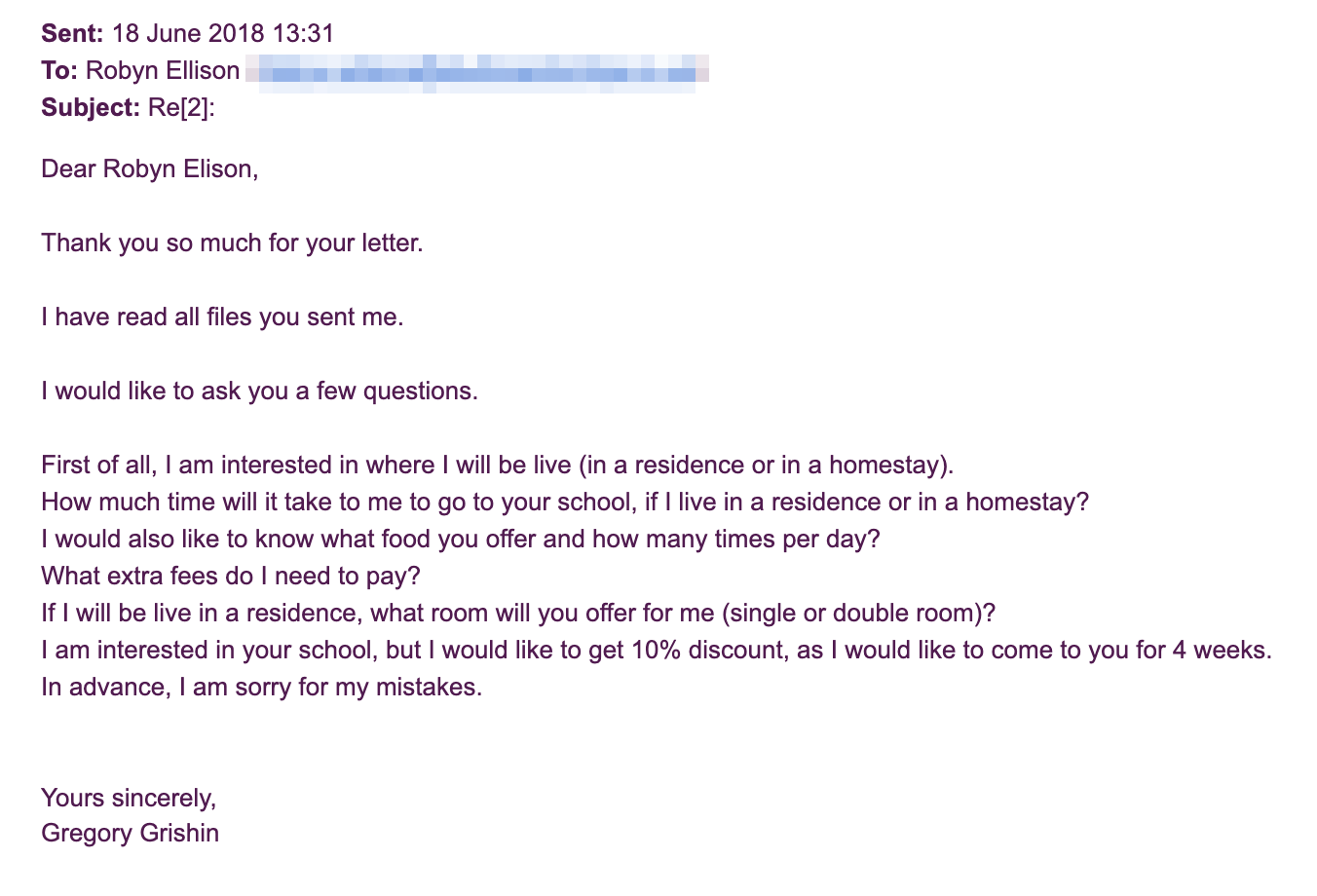Click the question about food offered per day
The image size is (1317, 896).
pyautogui.click(x=461, y=539)
